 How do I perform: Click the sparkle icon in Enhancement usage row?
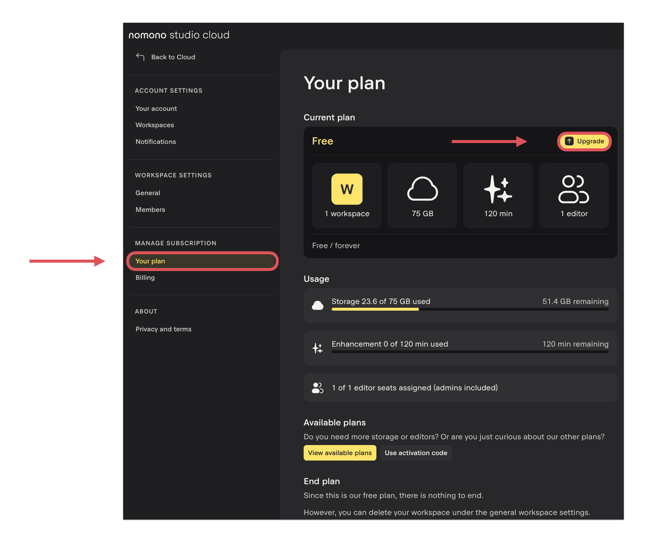[x=318, y=348]
